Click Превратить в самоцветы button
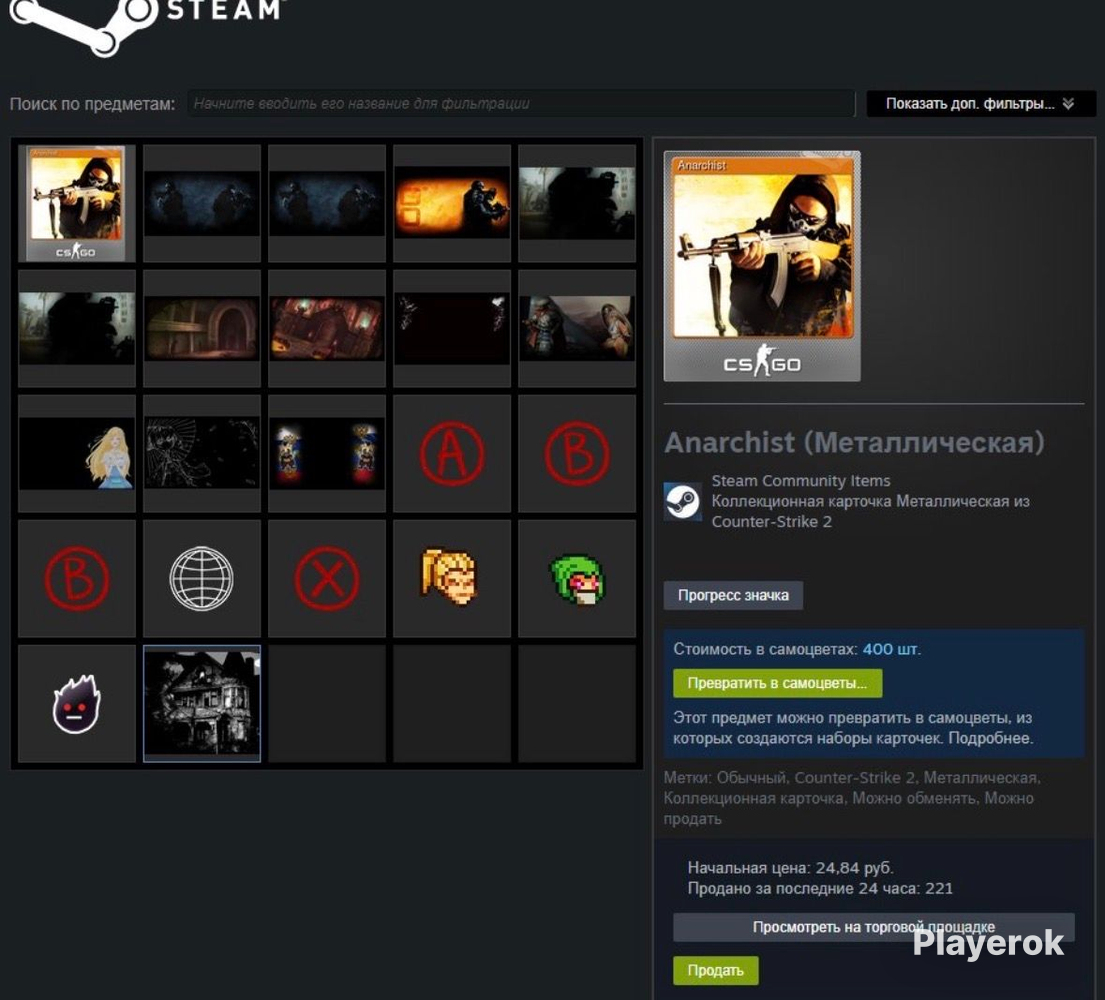 (x=777, y=683)
